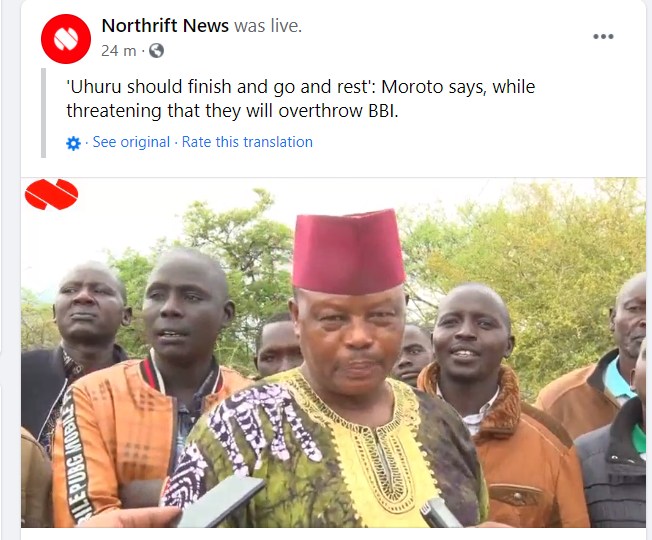Open the 24 m post timestamp
This screenshot has height=540, width=652.
coord(119,51)
